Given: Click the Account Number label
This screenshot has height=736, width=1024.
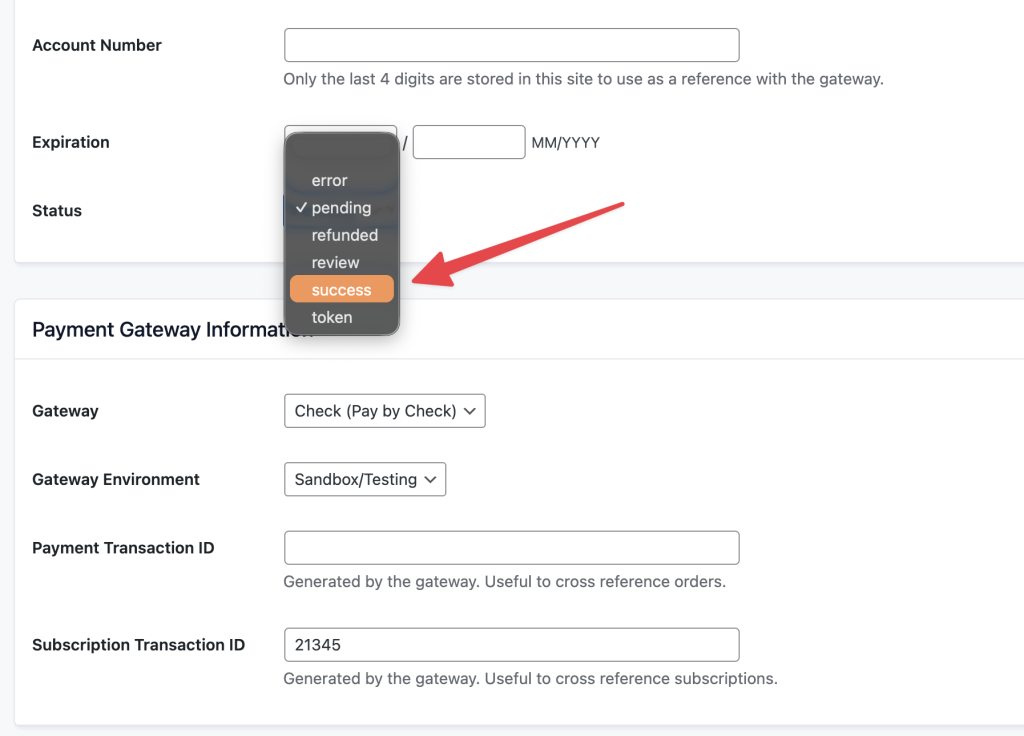Looking at the screenshot, I should click(x=97, y=45).
